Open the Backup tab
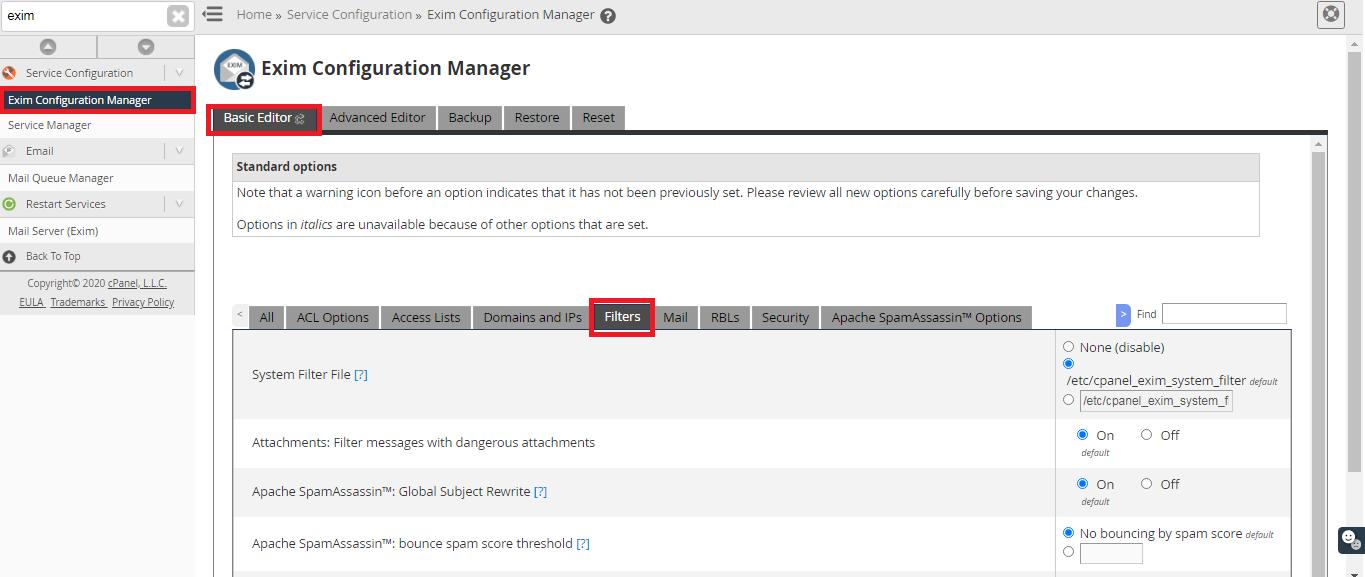Viewport: 1365px width, 577px height. pos(470,118)
